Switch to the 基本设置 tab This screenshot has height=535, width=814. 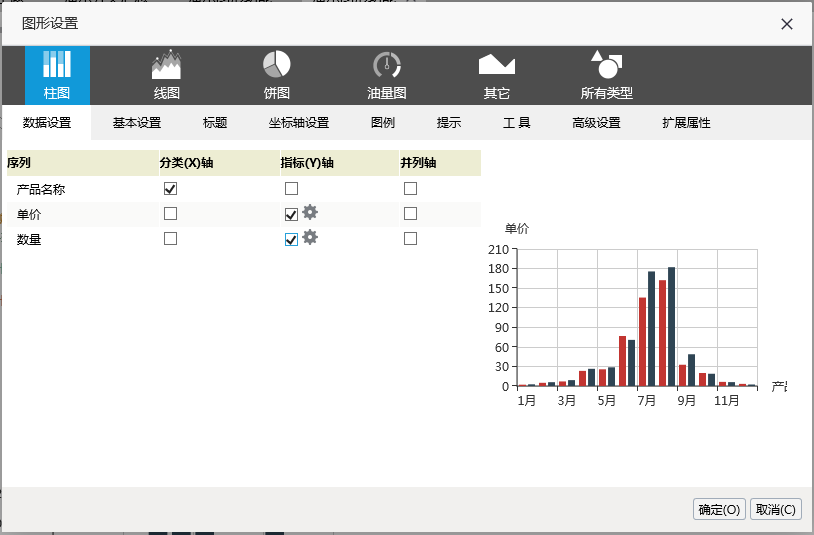tap(137, 123)
